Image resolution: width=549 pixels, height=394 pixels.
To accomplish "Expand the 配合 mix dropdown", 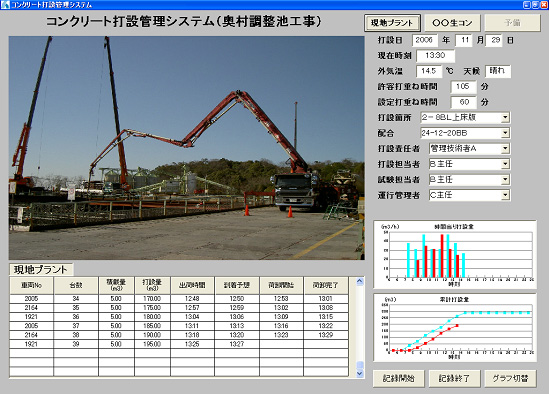I will click(505, 133).
